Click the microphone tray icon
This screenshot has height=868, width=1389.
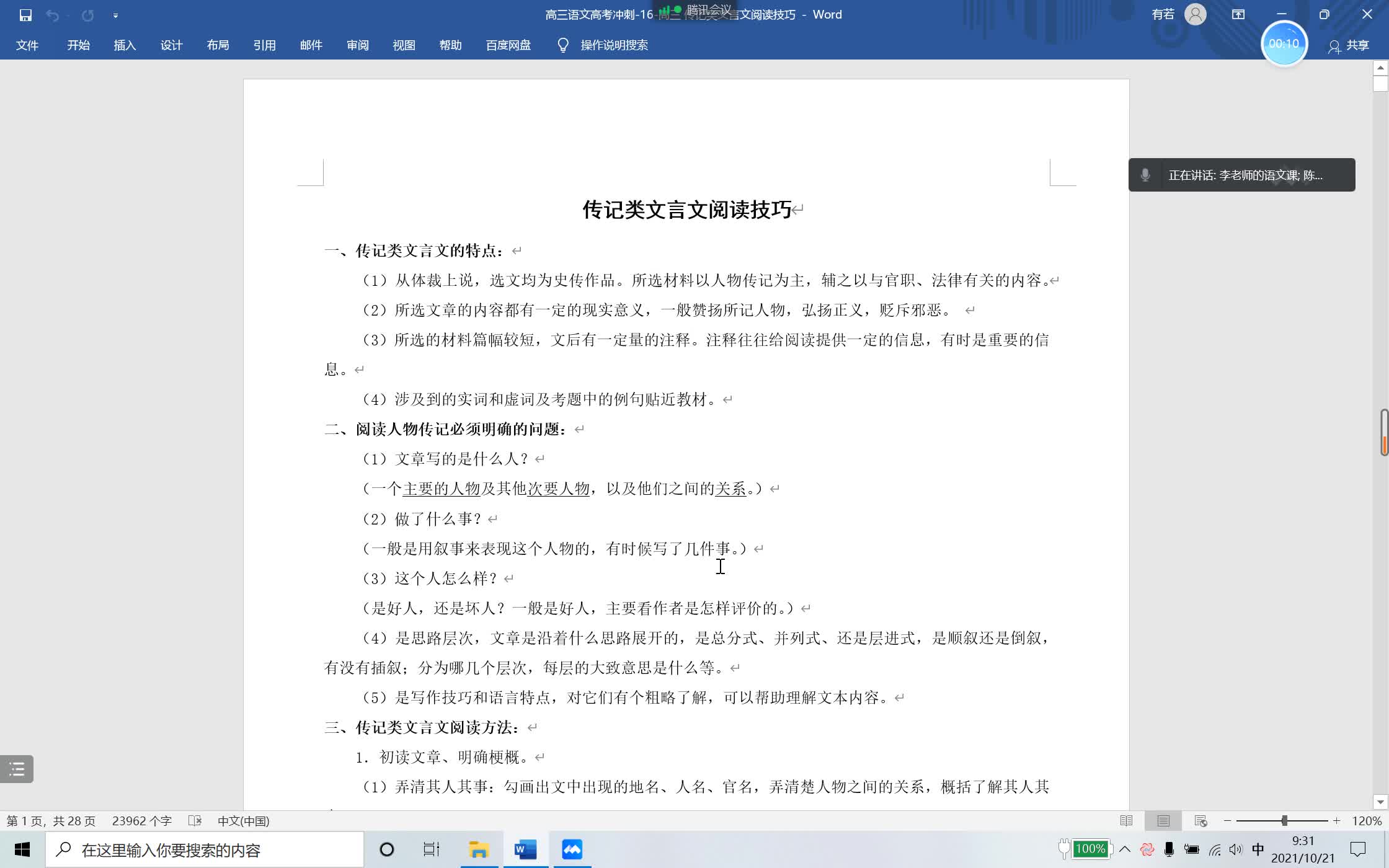tap(1169, 849)
